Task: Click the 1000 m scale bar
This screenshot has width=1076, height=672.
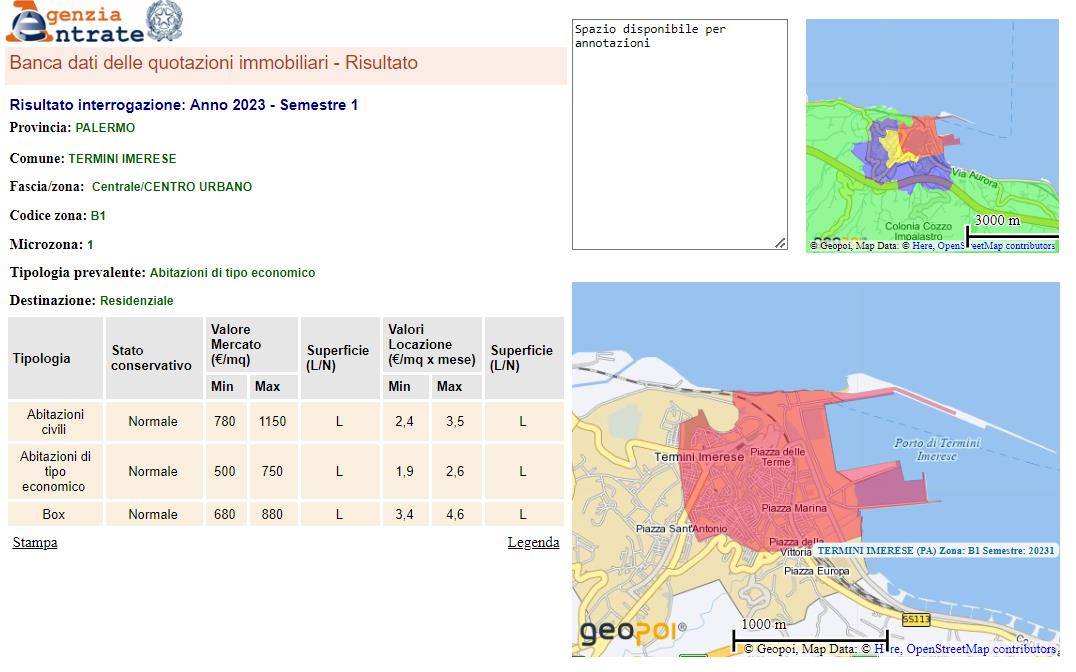Action: coord(810,636)
